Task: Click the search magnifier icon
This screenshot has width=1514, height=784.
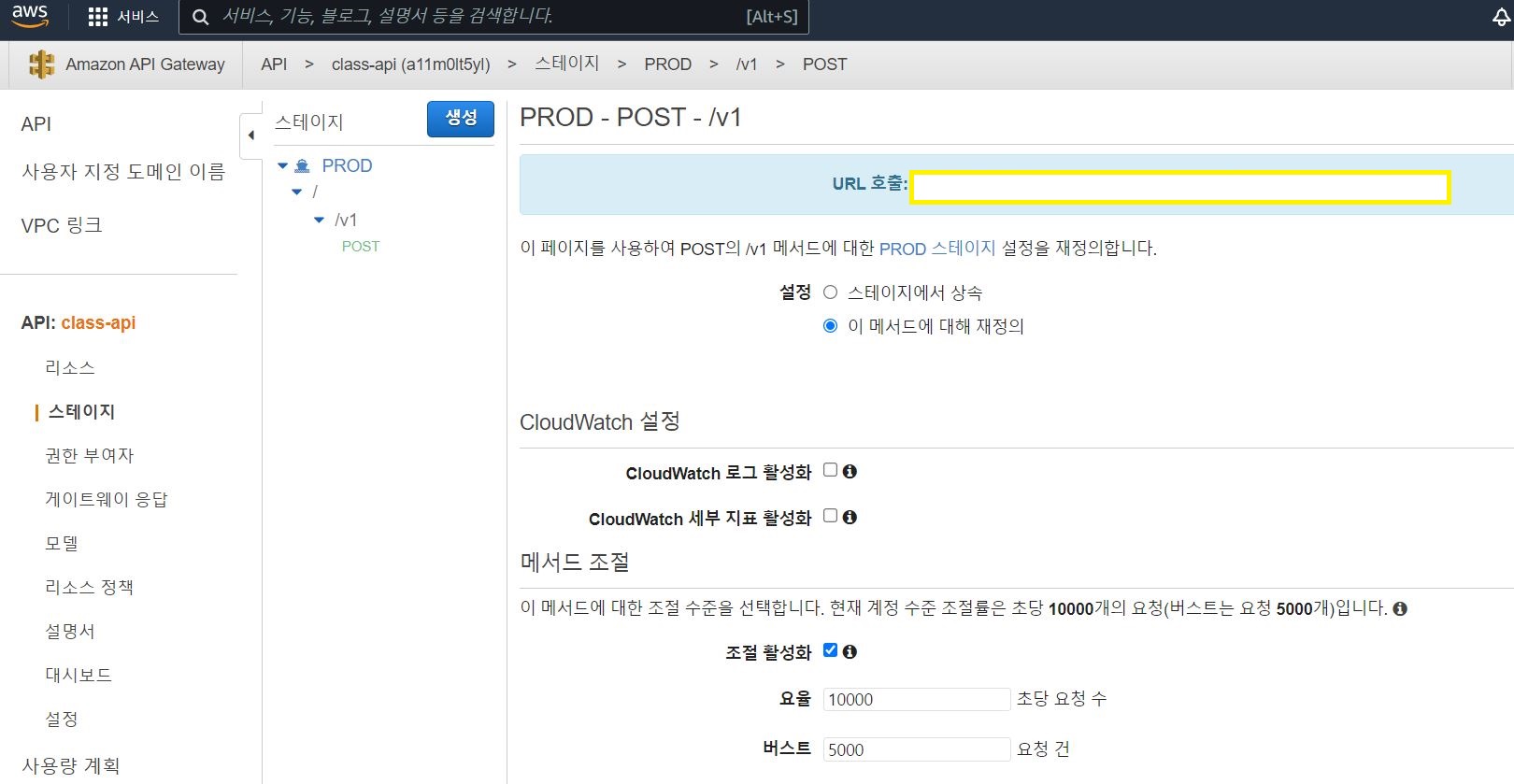Action: 200,17
